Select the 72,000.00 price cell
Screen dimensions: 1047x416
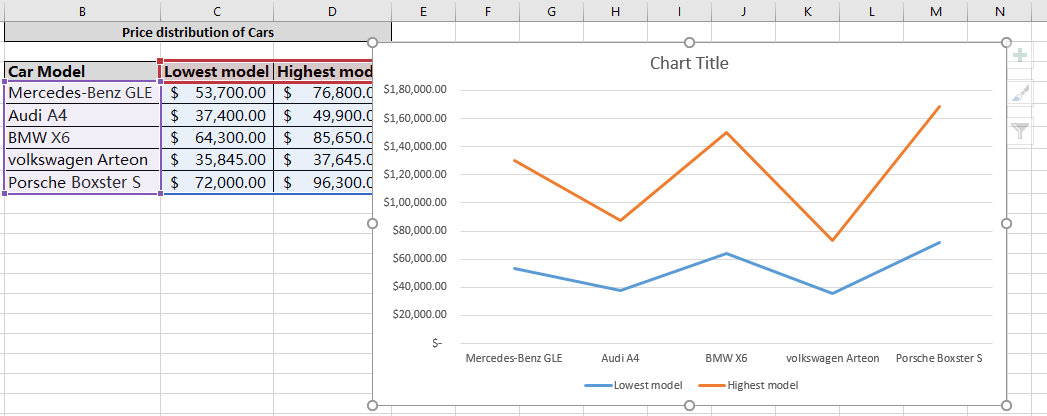(x=217, y=182)
